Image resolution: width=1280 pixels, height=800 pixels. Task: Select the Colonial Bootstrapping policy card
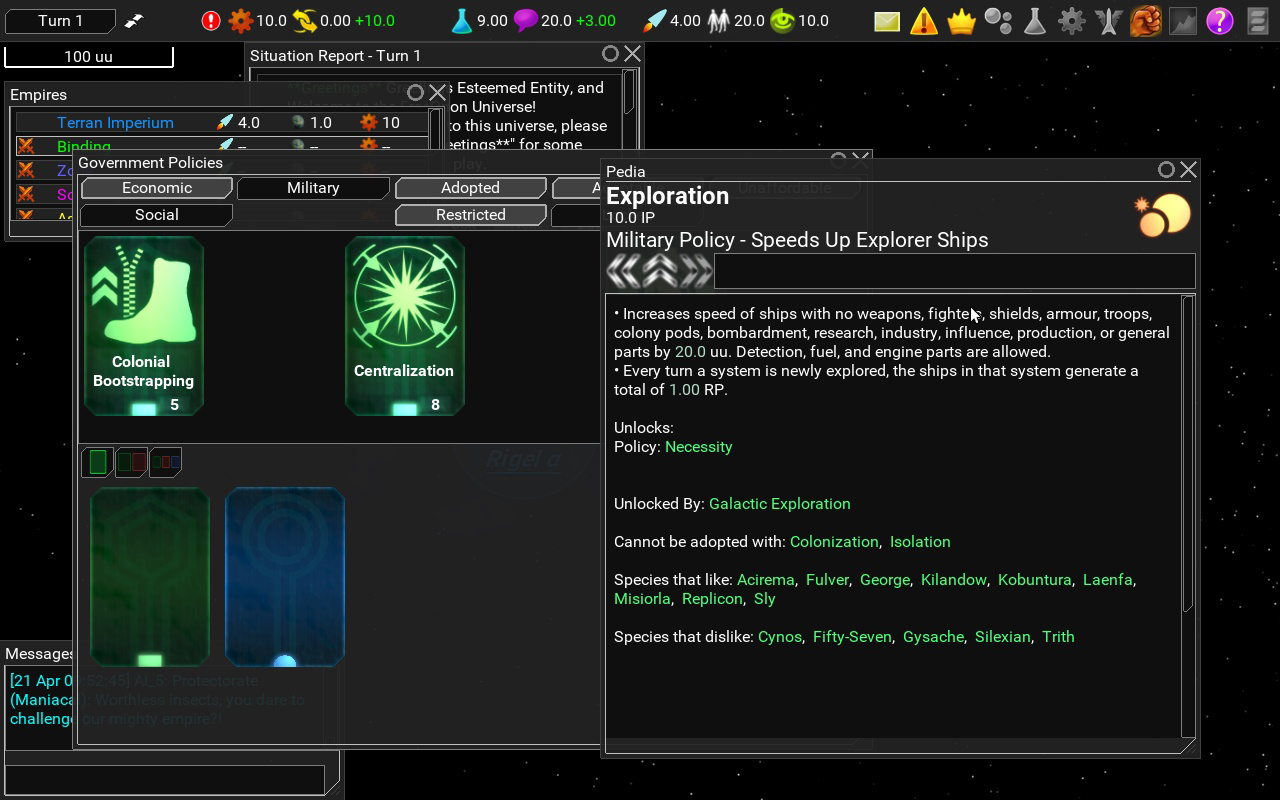(x=144, y=326)
